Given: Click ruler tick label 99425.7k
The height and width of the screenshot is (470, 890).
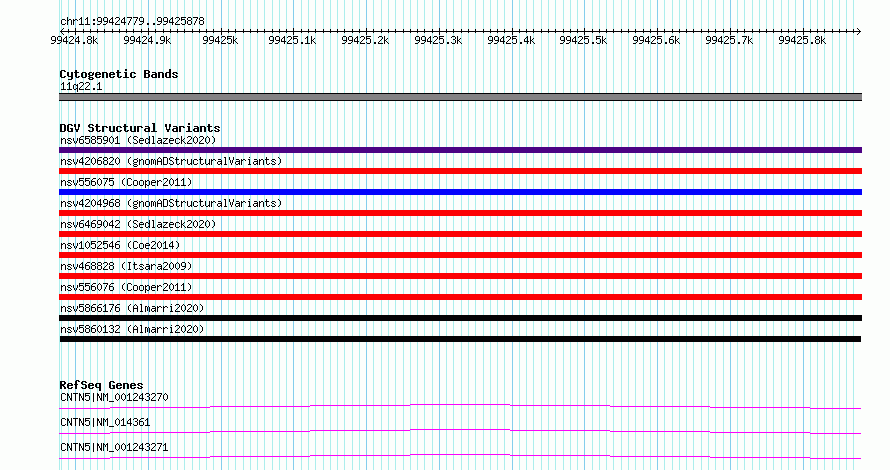Looking at the screenshot, I should [729, 40].
